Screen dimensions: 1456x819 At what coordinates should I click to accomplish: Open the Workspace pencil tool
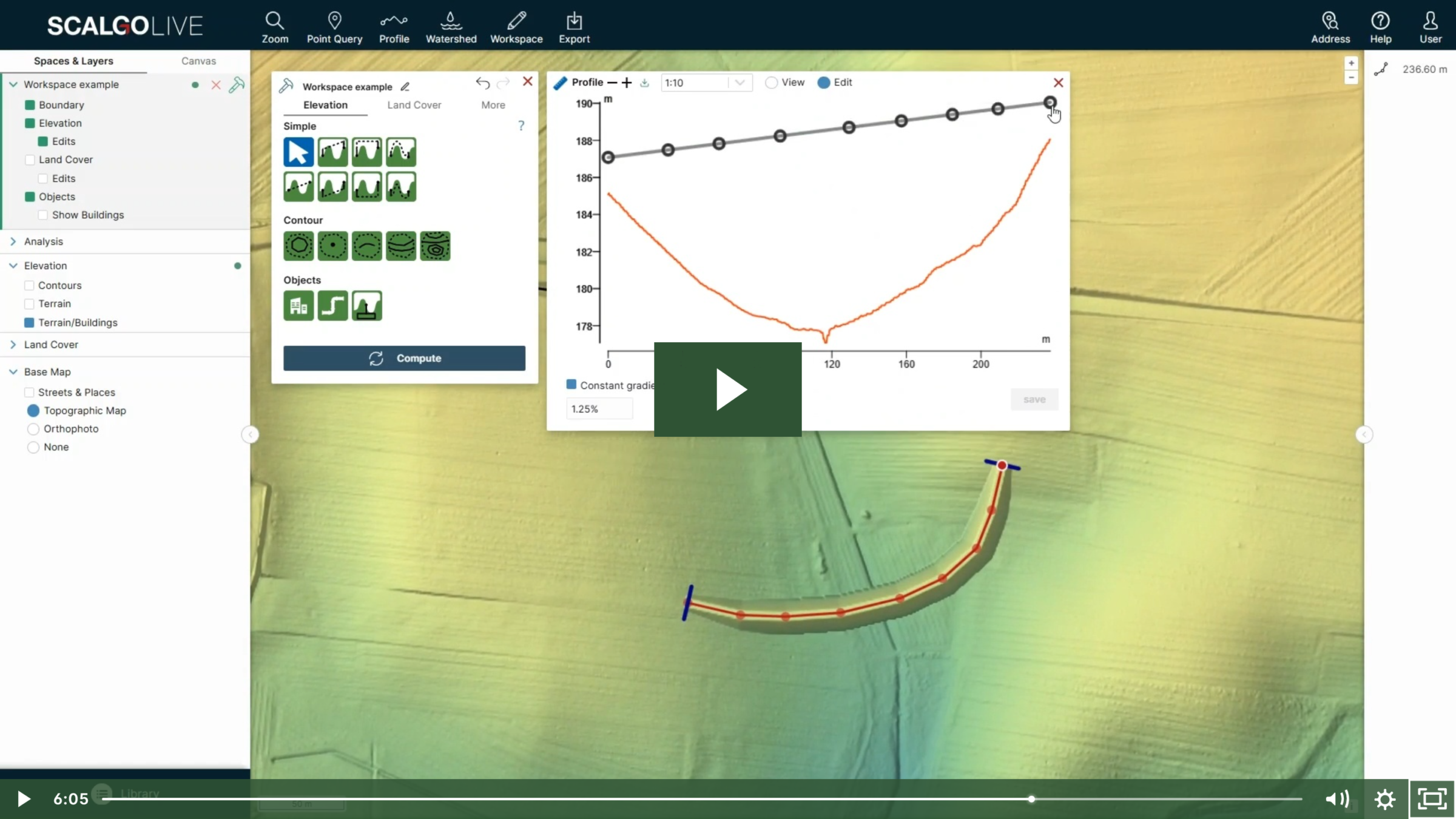point(516,28)
